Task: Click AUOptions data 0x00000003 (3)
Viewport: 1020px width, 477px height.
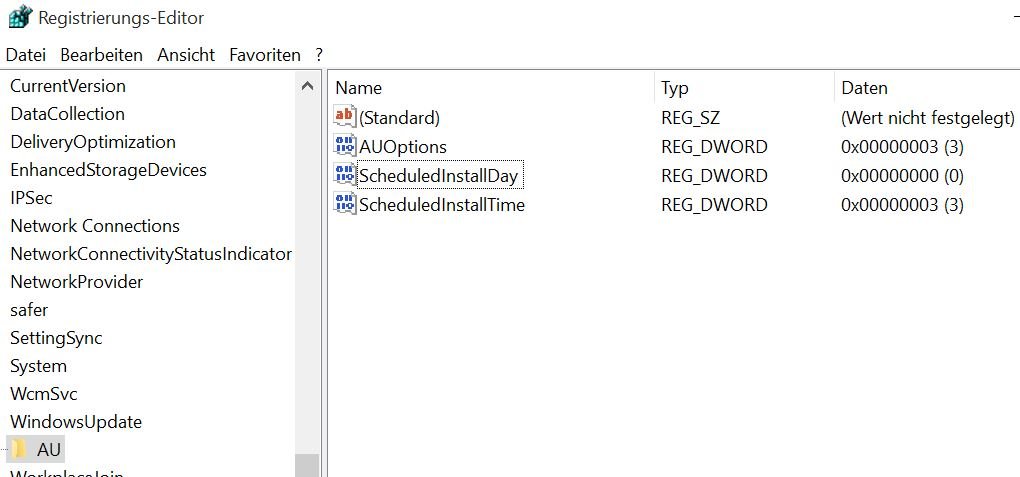Action: pyautogui.click(x=902, y=146)
